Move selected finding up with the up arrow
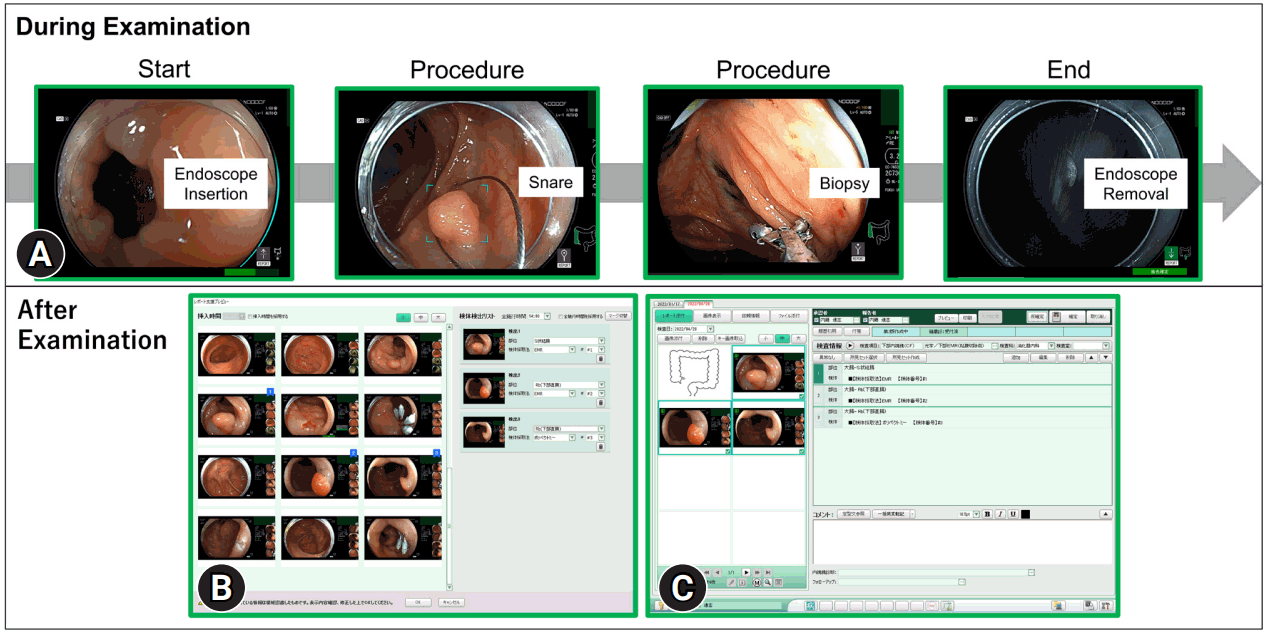 click(x=1092, y=357)
